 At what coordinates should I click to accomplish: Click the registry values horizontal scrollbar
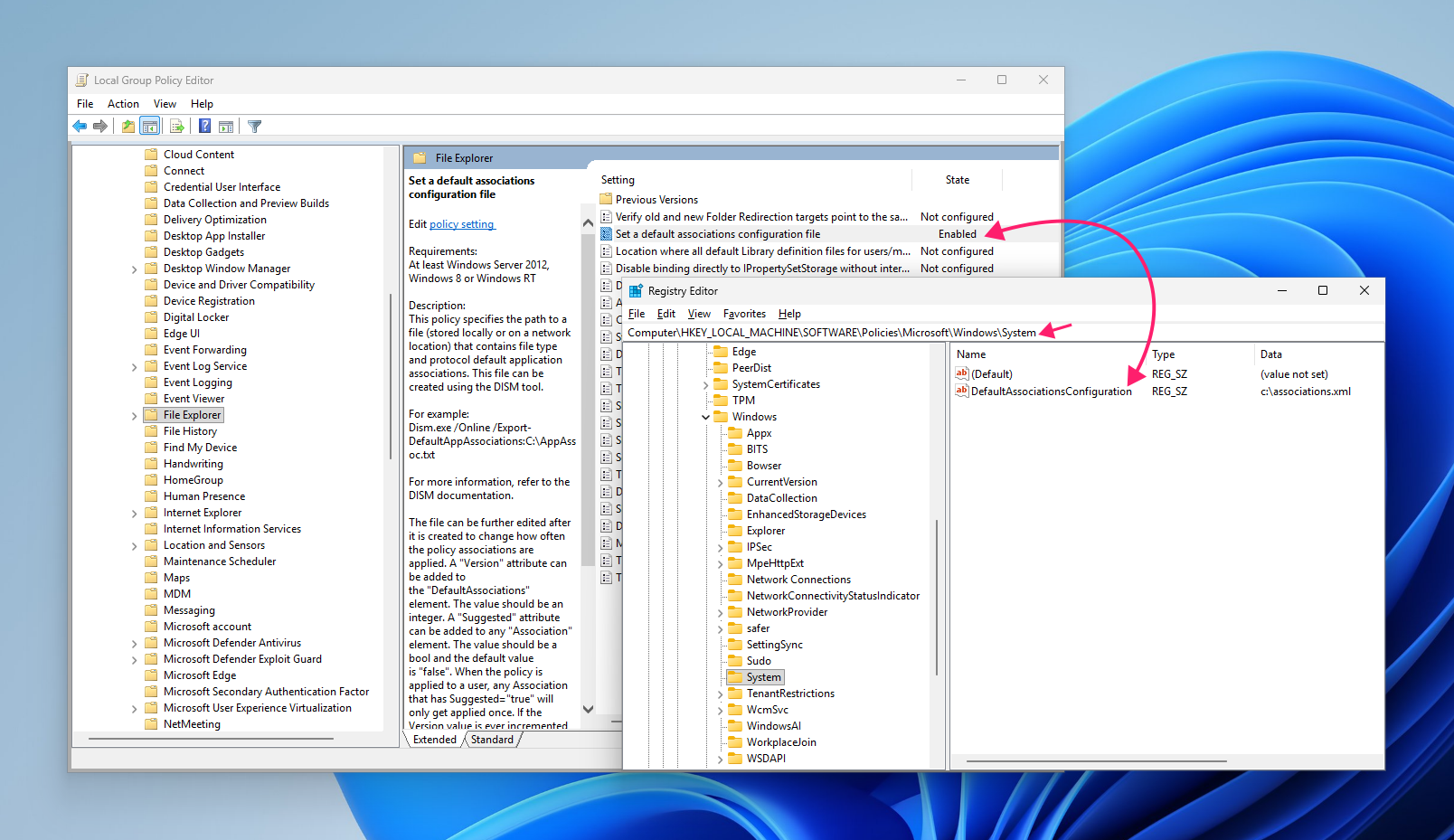pos(1096,761)
